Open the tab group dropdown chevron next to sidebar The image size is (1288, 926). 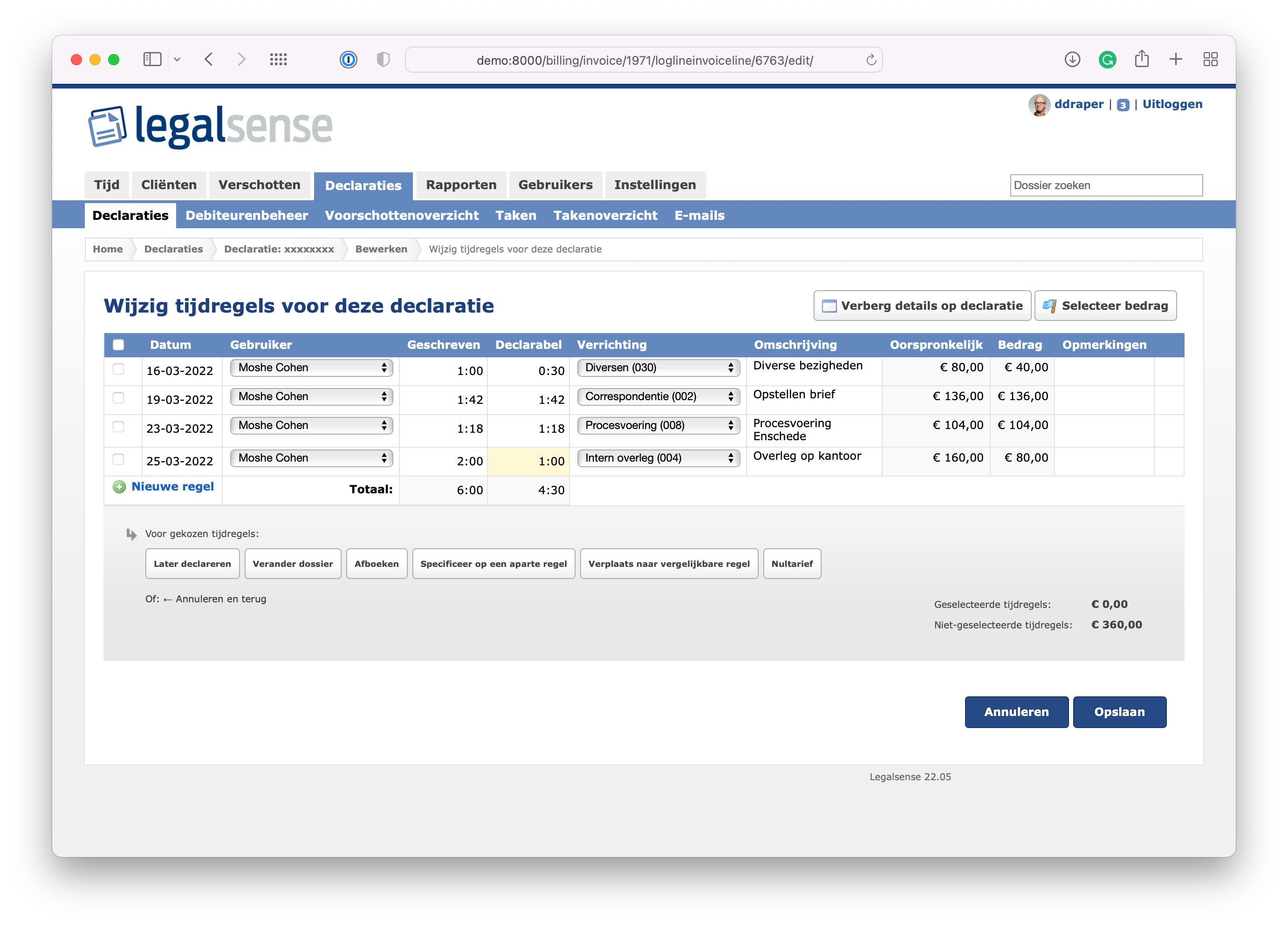tap(177, 60)
